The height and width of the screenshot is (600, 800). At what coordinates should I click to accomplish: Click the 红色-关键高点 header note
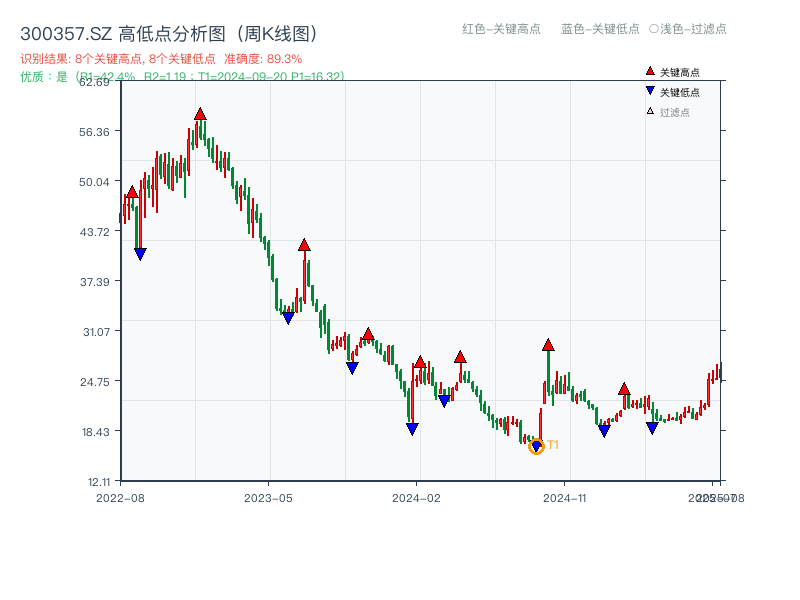[x=501, y=29]
